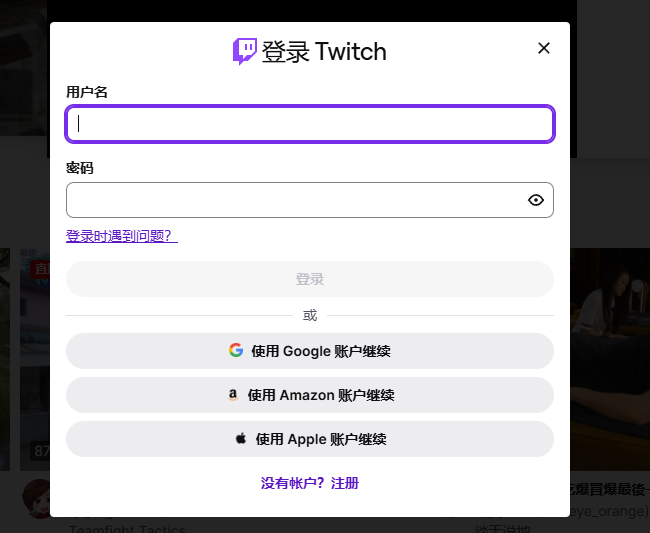Click the 密码 field label

pos(80,168)
